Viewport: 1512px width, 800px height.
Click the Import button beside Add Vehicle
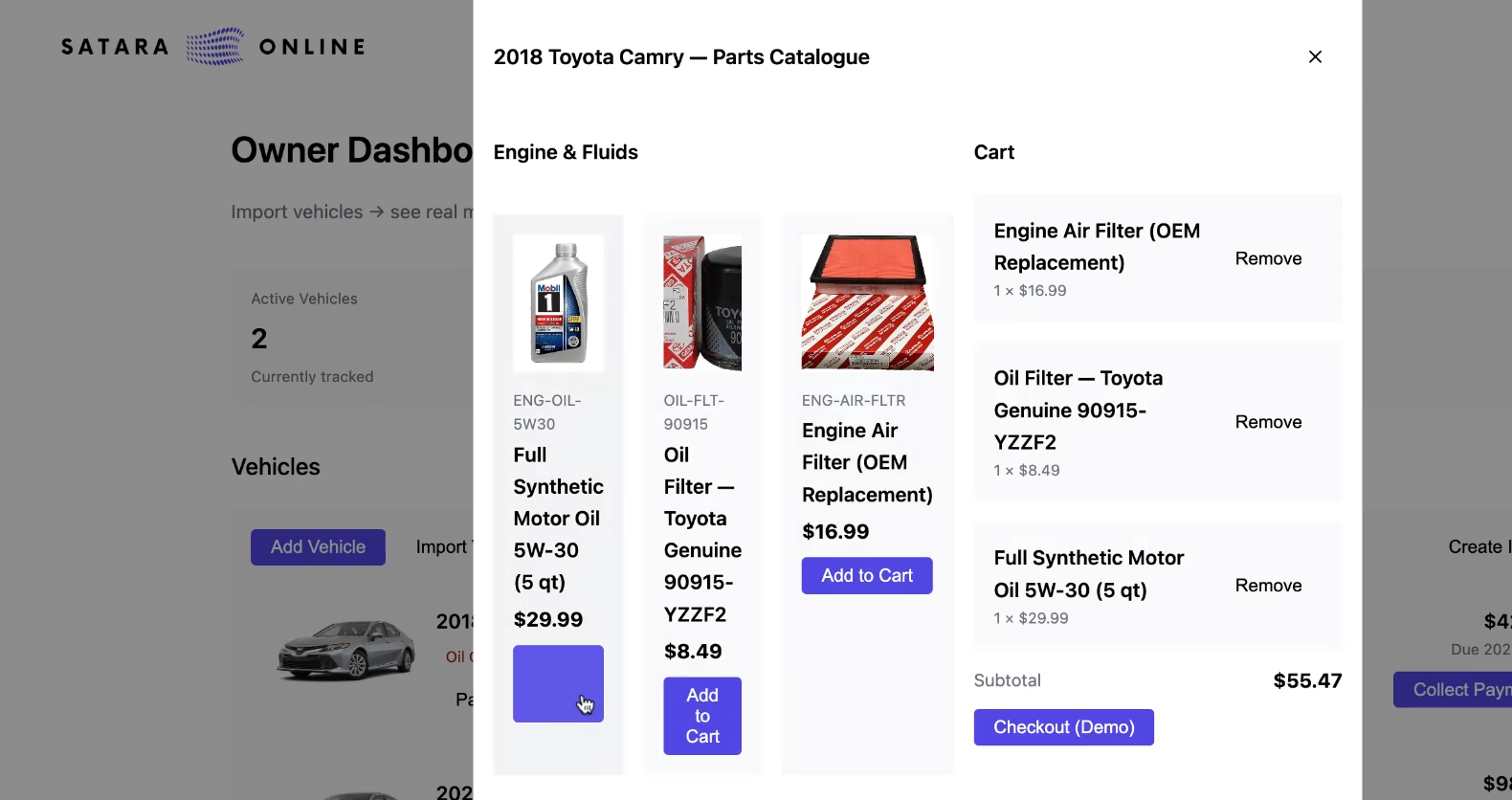click(x=444, y=547)
